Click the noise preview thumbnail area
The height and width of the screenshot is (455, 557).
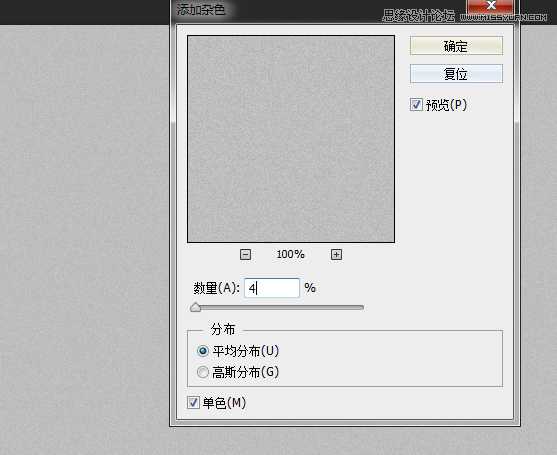coord(291,139)
